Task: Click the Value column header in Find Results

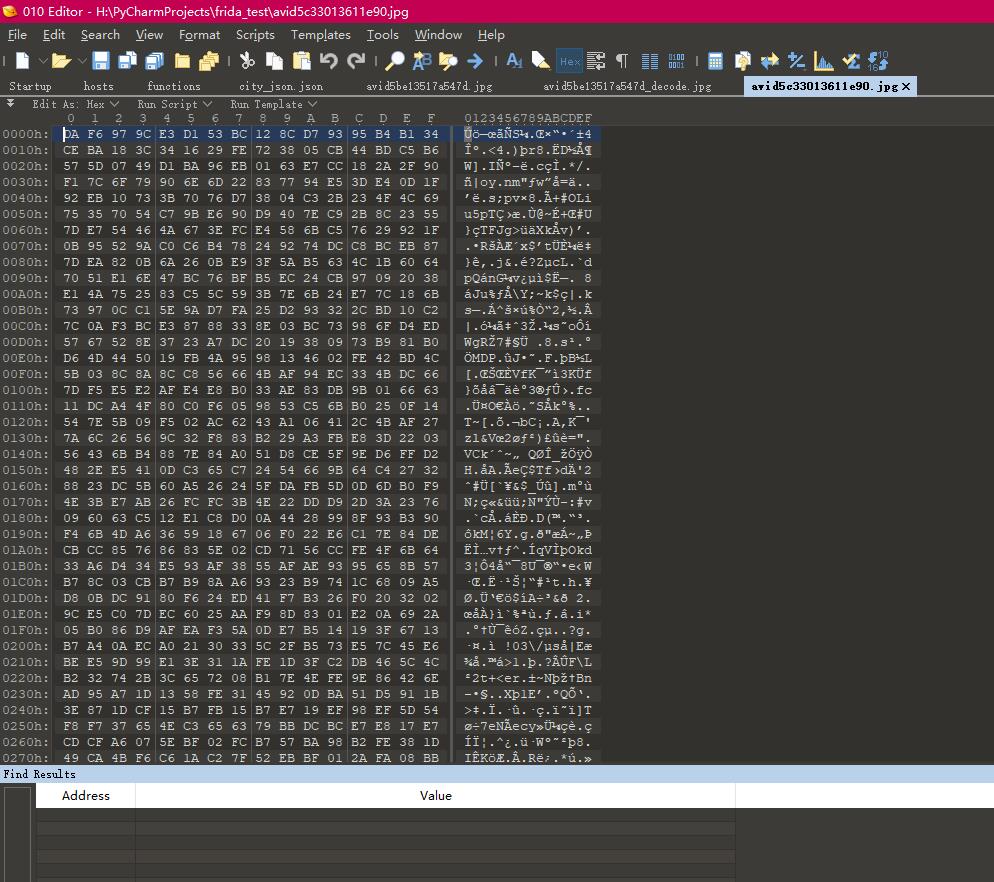Action: 436,795
